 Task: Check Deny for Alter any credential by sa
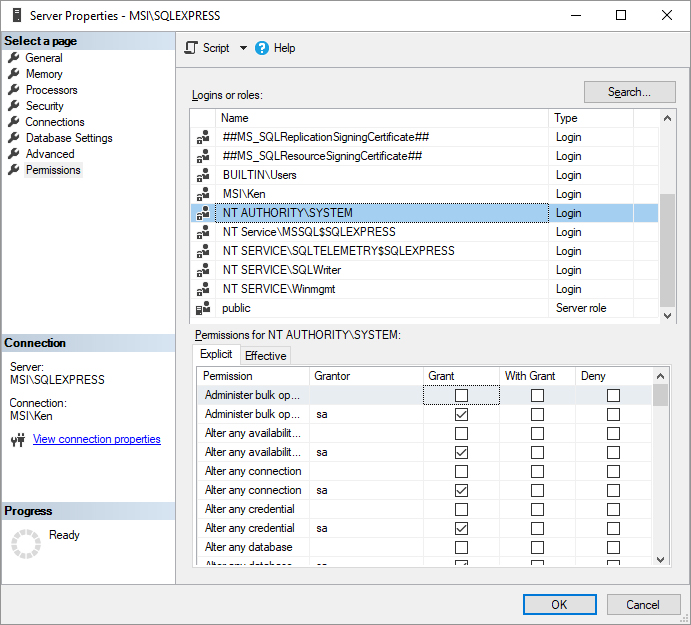point(613,528)
